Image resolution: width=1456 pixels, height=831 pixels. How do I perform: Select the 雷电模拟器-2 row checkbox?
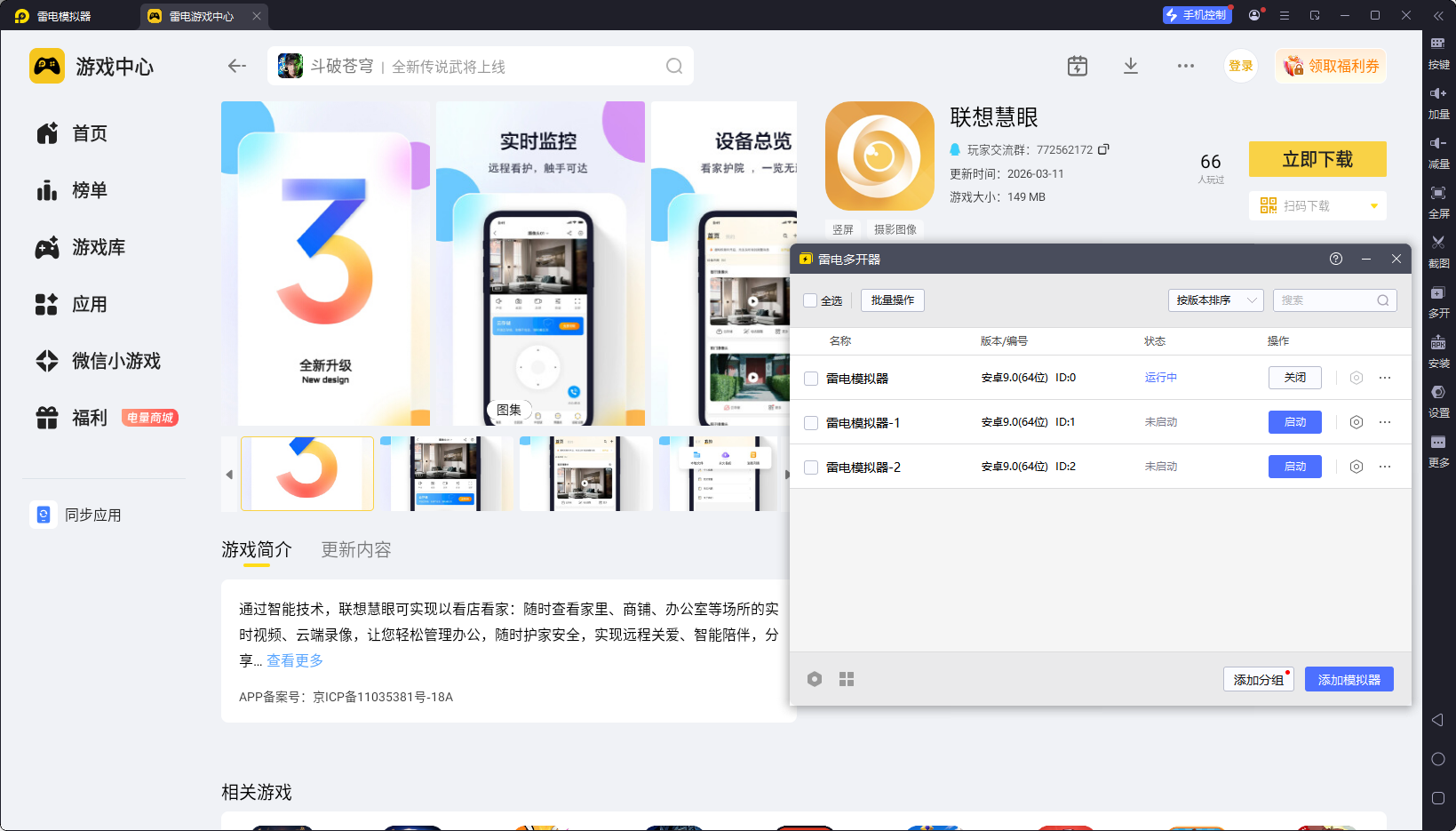(811, 467)
